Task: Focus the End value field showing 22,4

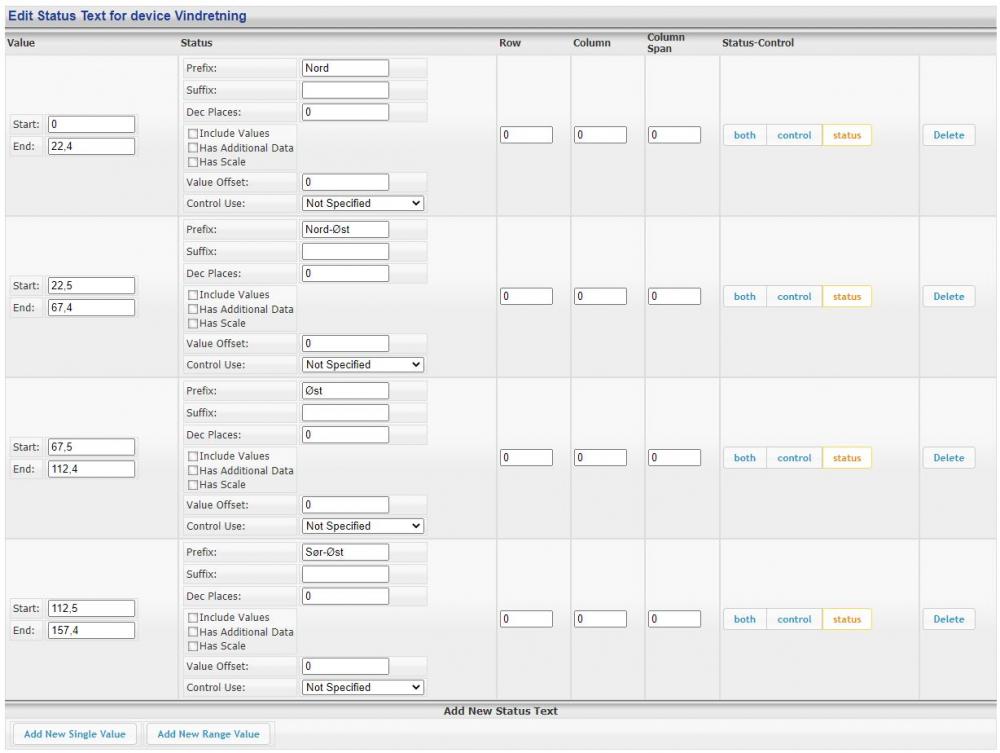Action: [91, 146]
